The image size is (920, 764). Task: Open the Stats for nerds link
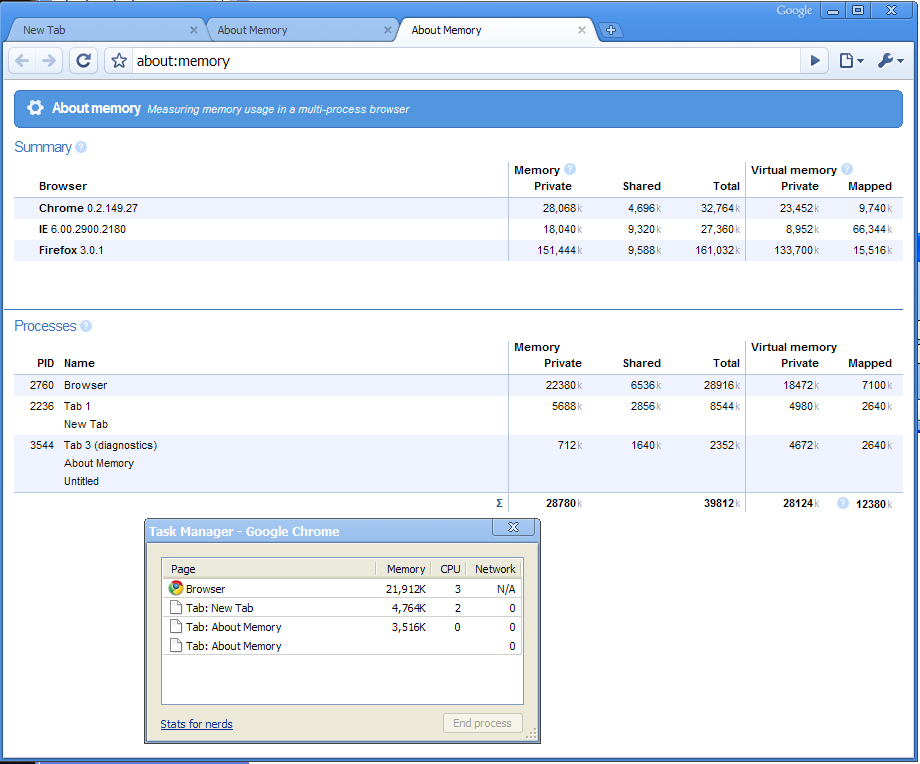(x=196, y=724)
